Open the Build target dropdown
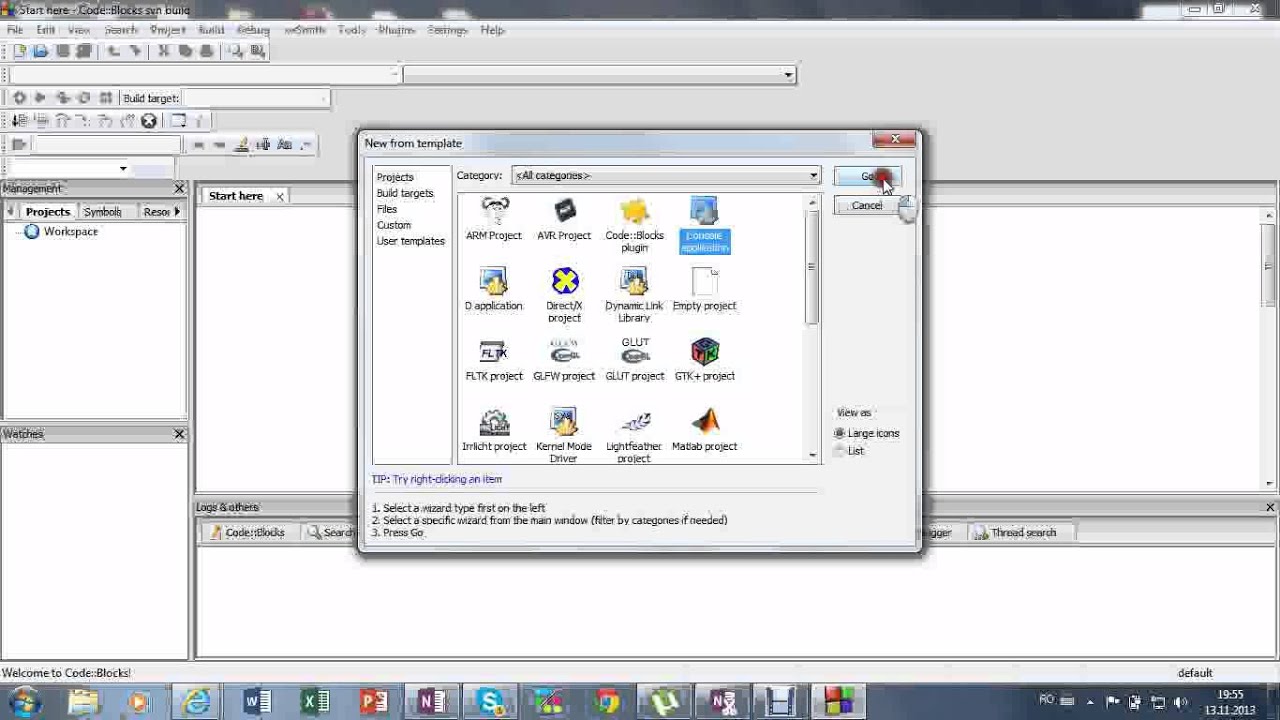The width and height of the screenshot is (1280, 720). tap(256, 98)
